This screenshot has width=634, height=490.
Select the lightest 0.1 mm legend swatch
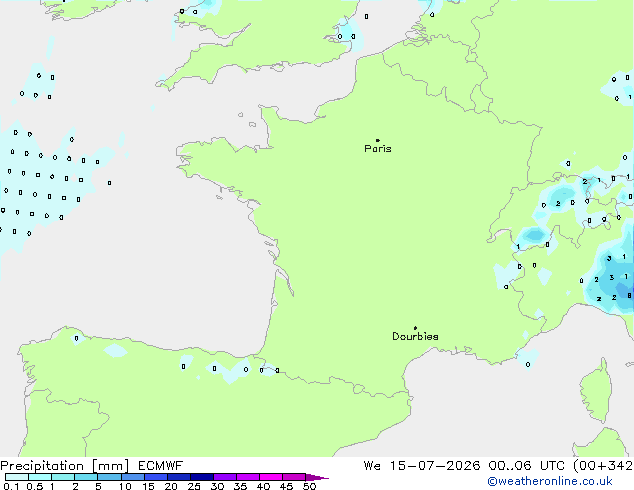(x=17, y=477)
